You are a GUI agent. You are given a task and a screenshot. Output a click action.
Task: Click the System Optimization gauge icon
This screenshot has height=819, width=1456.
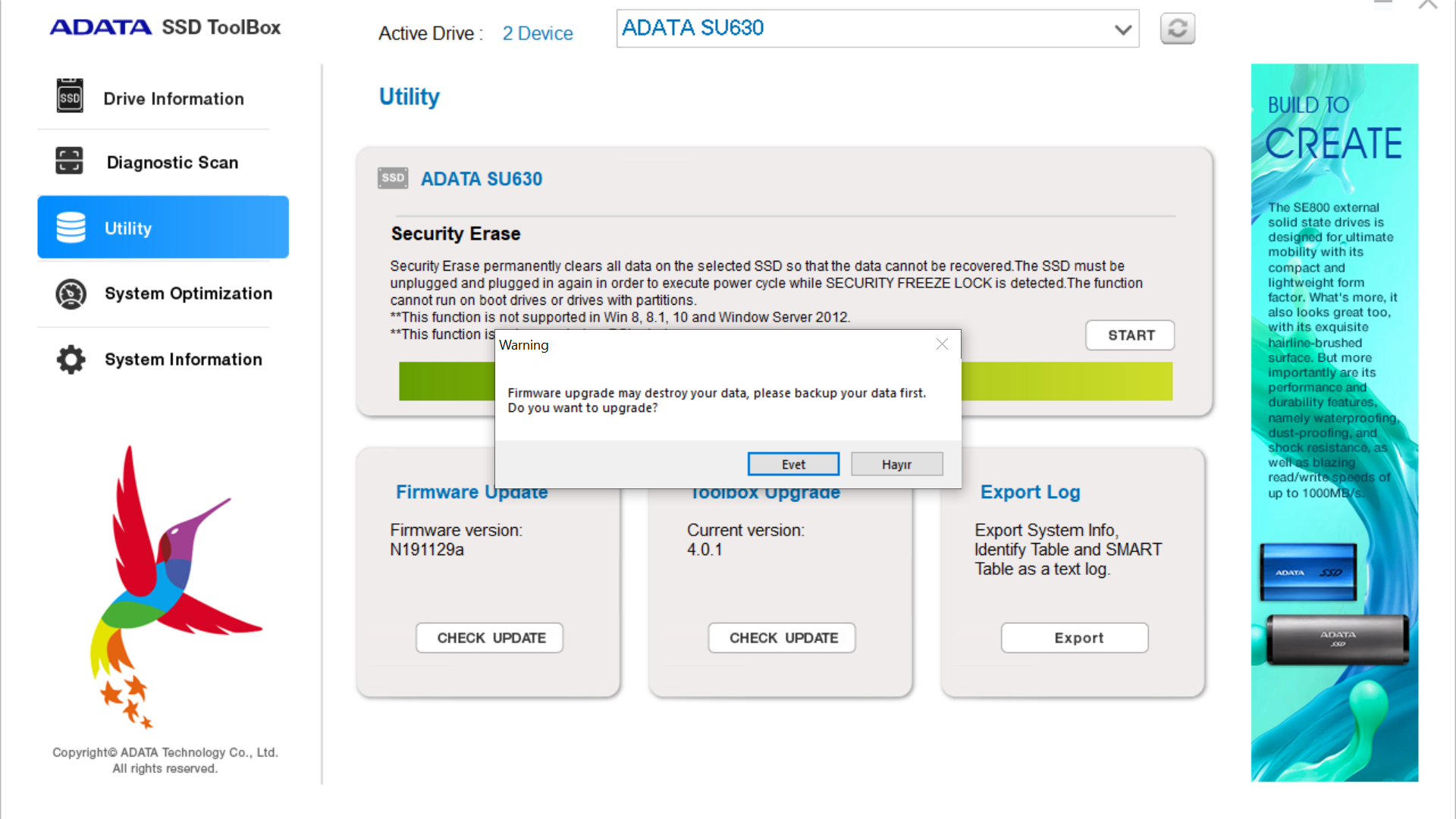click(x=71, y=294)
